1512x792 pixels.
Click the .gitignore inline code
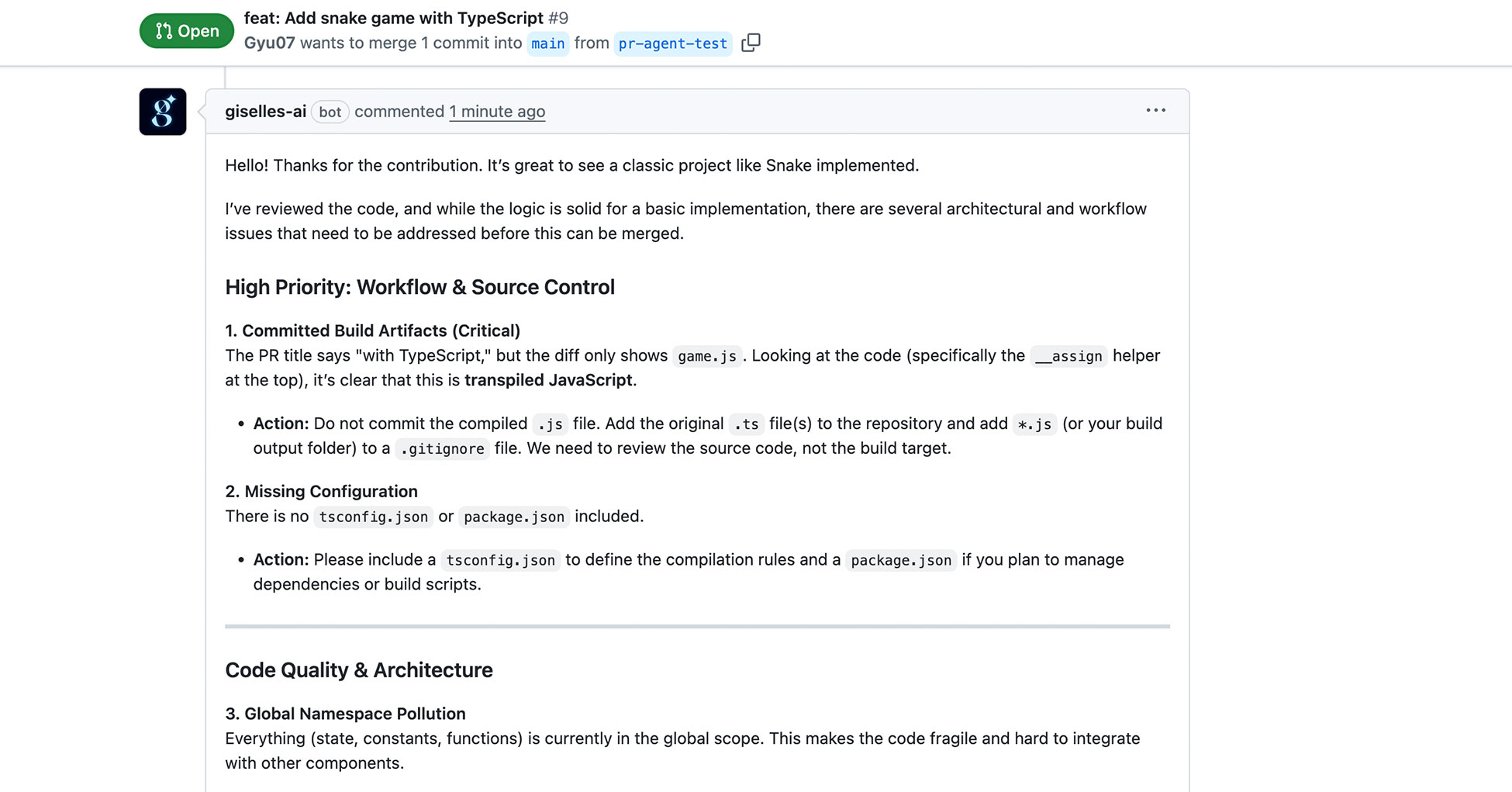coord(442,448)
